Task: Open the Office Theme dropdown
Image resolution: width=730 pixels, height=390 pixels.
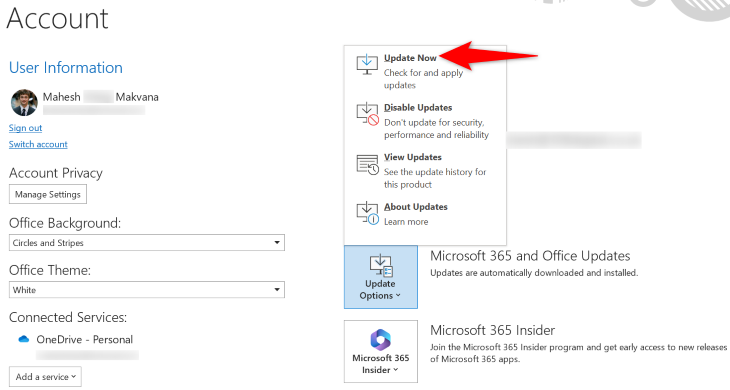Action: pos(147,289)
